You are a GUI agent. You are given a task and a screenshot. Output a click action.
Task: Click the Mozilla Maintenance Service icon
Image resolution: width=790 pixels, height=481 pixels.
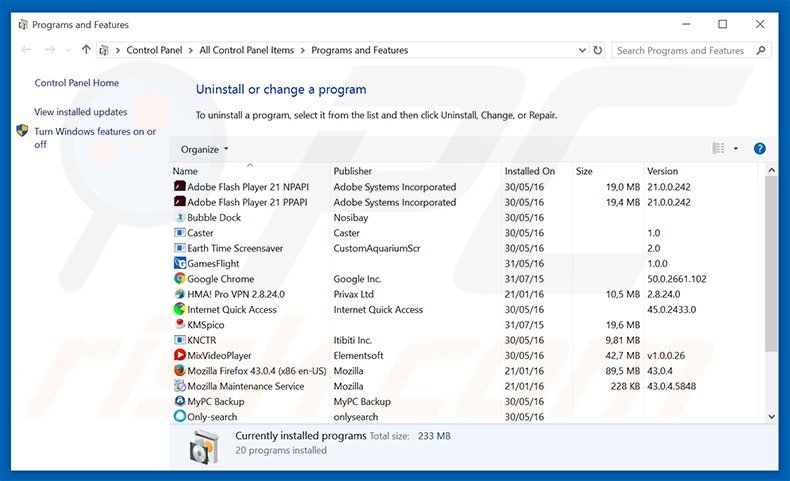click(179, 386)
